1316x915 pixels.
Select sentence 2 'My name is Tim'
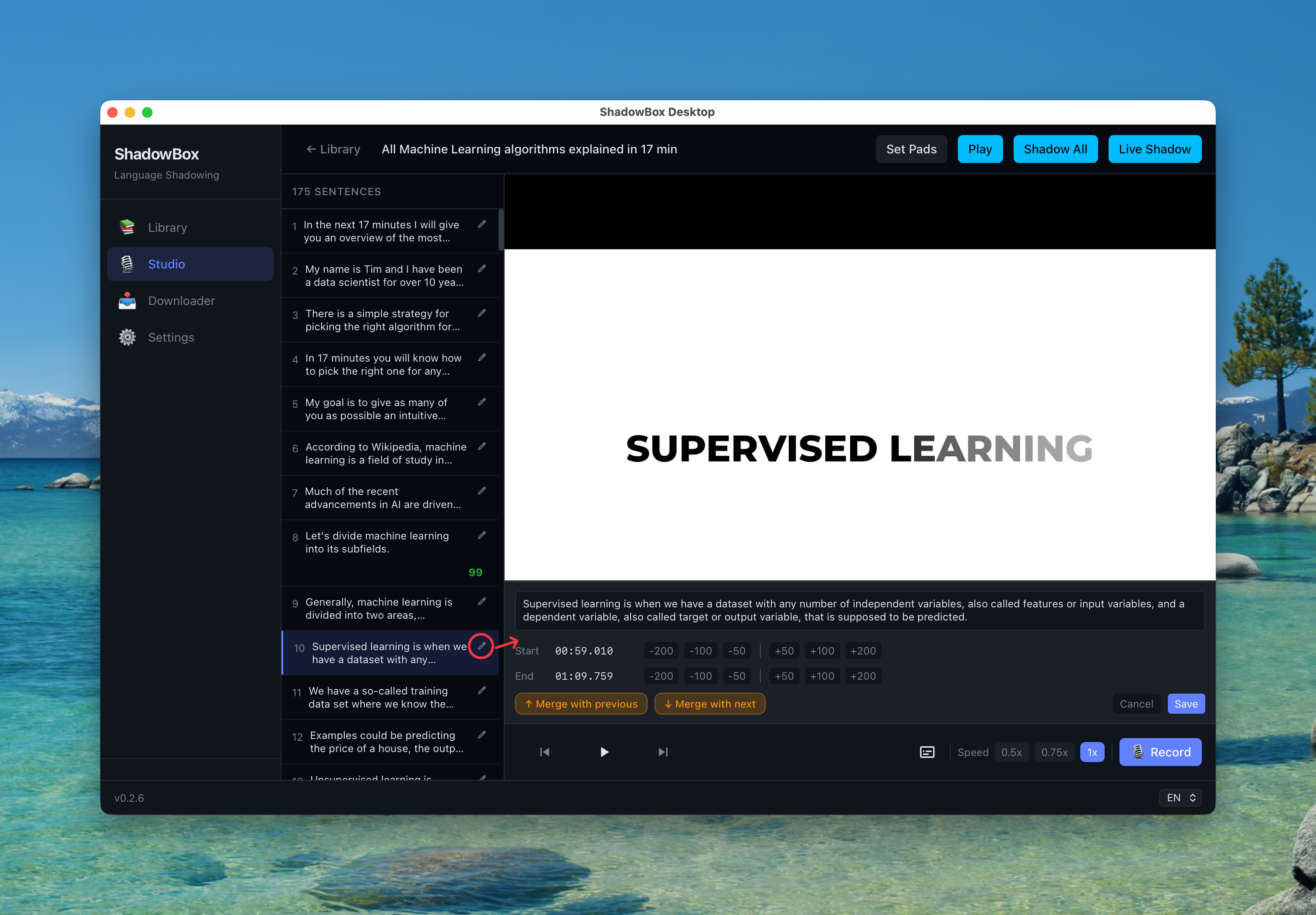point(390,275)
